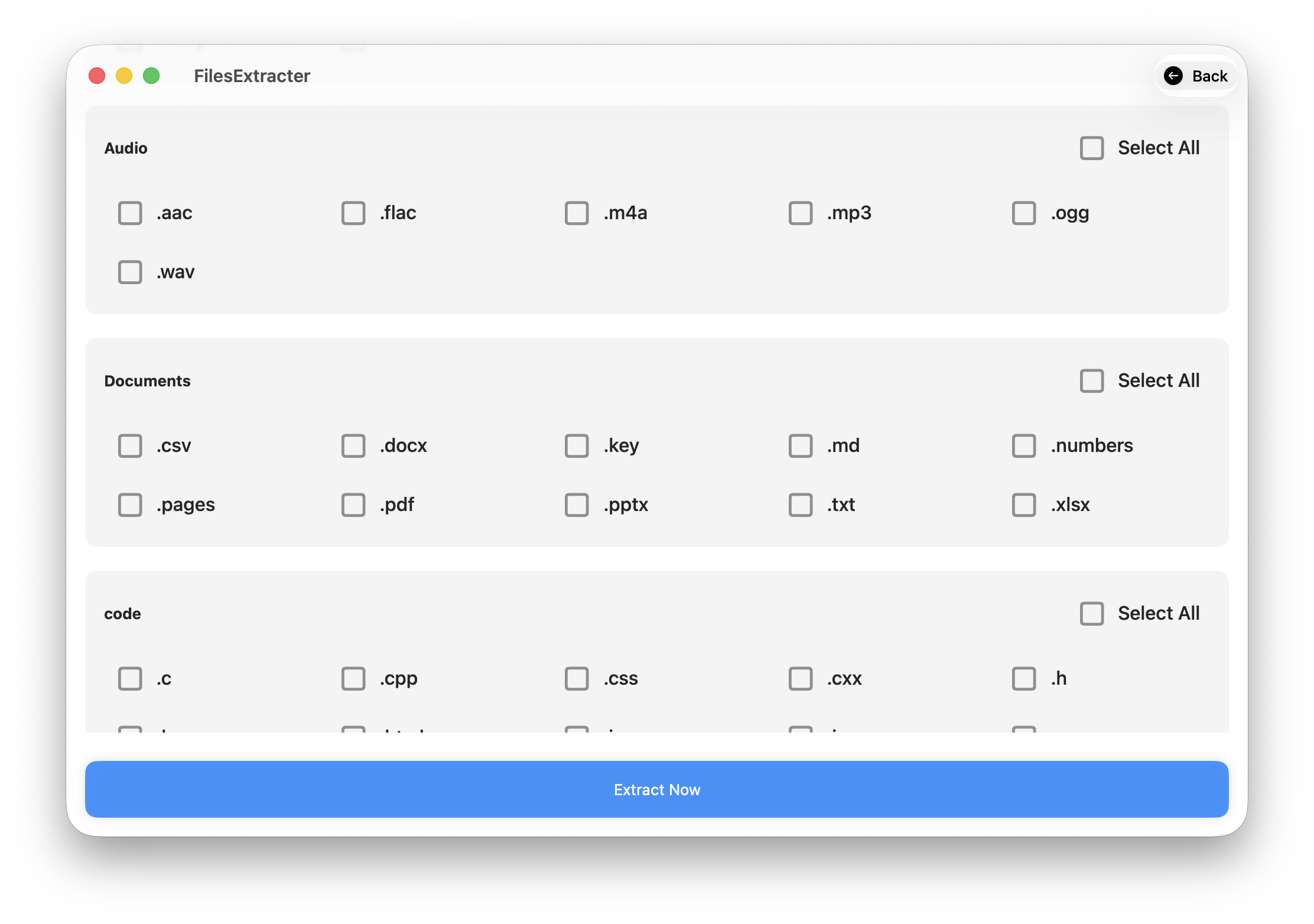Check the .h header file checkbox
1314x924 pixels.
point(1024,678)
